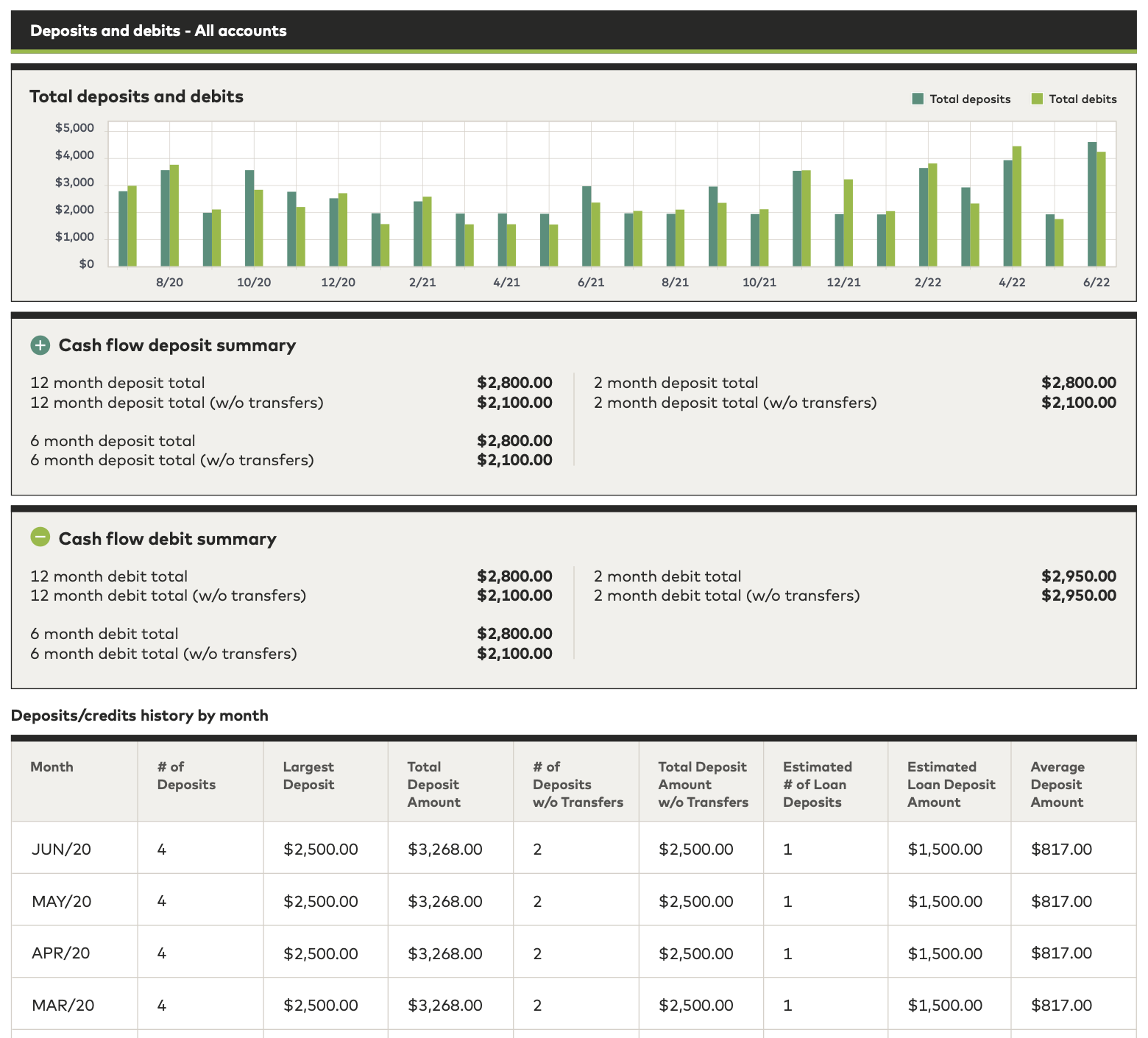Click the 10/20 total deposits bar
Screen dimensions: 1148x1038
point(249,218)
